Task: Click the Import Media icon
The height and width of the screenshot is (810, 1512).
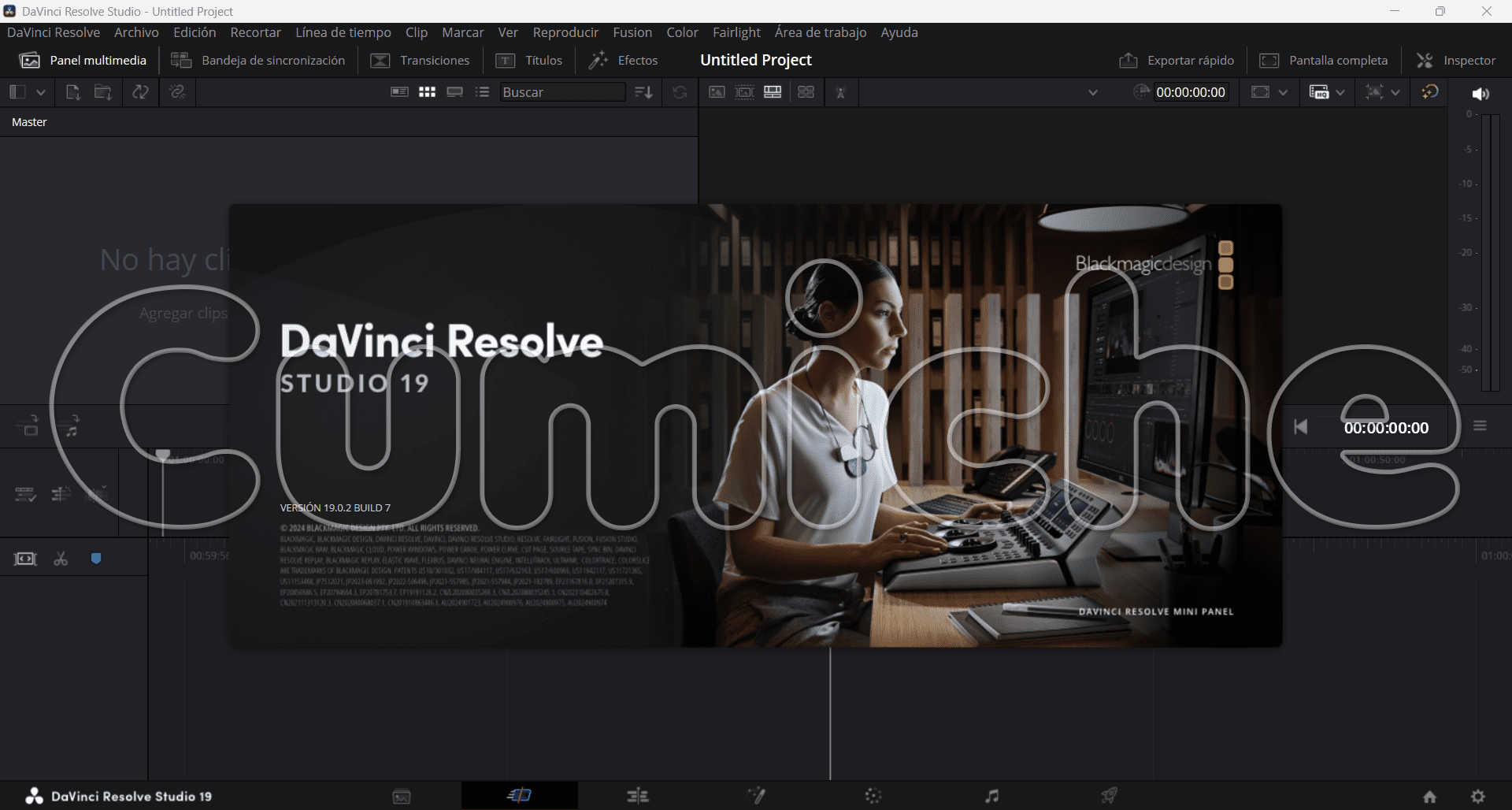Action: pos(72,92)
